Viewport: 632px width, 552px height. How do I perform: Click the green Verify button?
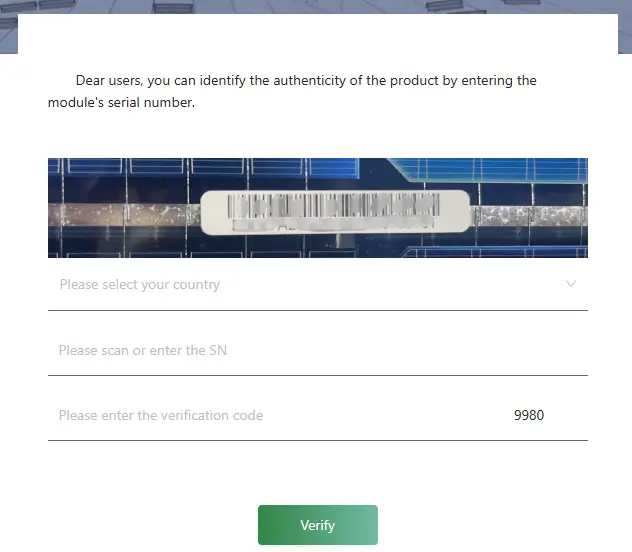(318, 525)
